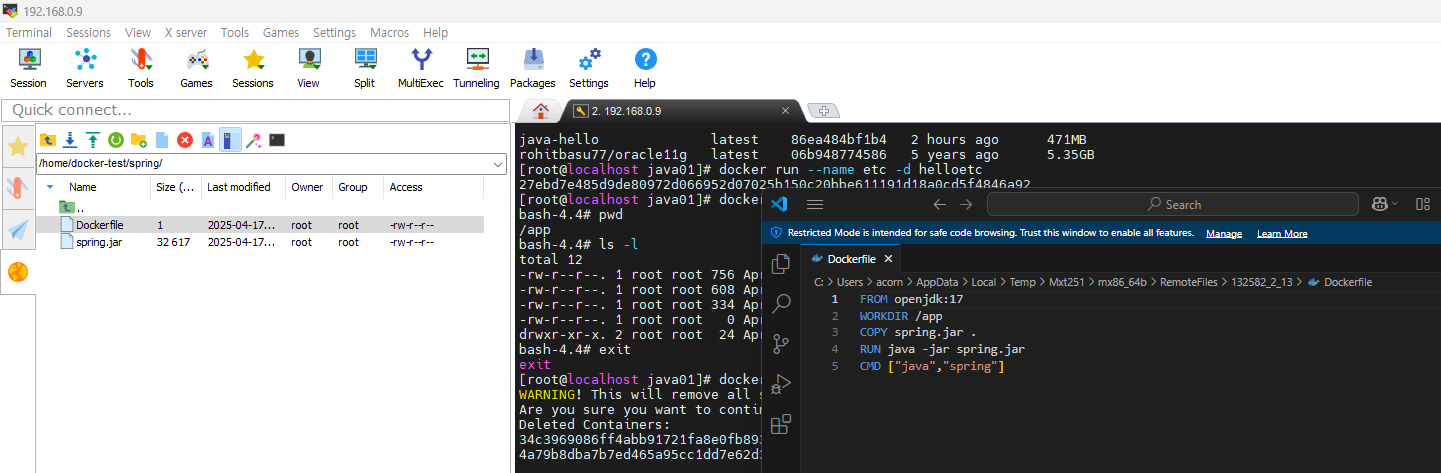Open the sidebar macros paper-plane tab
This screenshot has width=1441, height=473.
18,229
